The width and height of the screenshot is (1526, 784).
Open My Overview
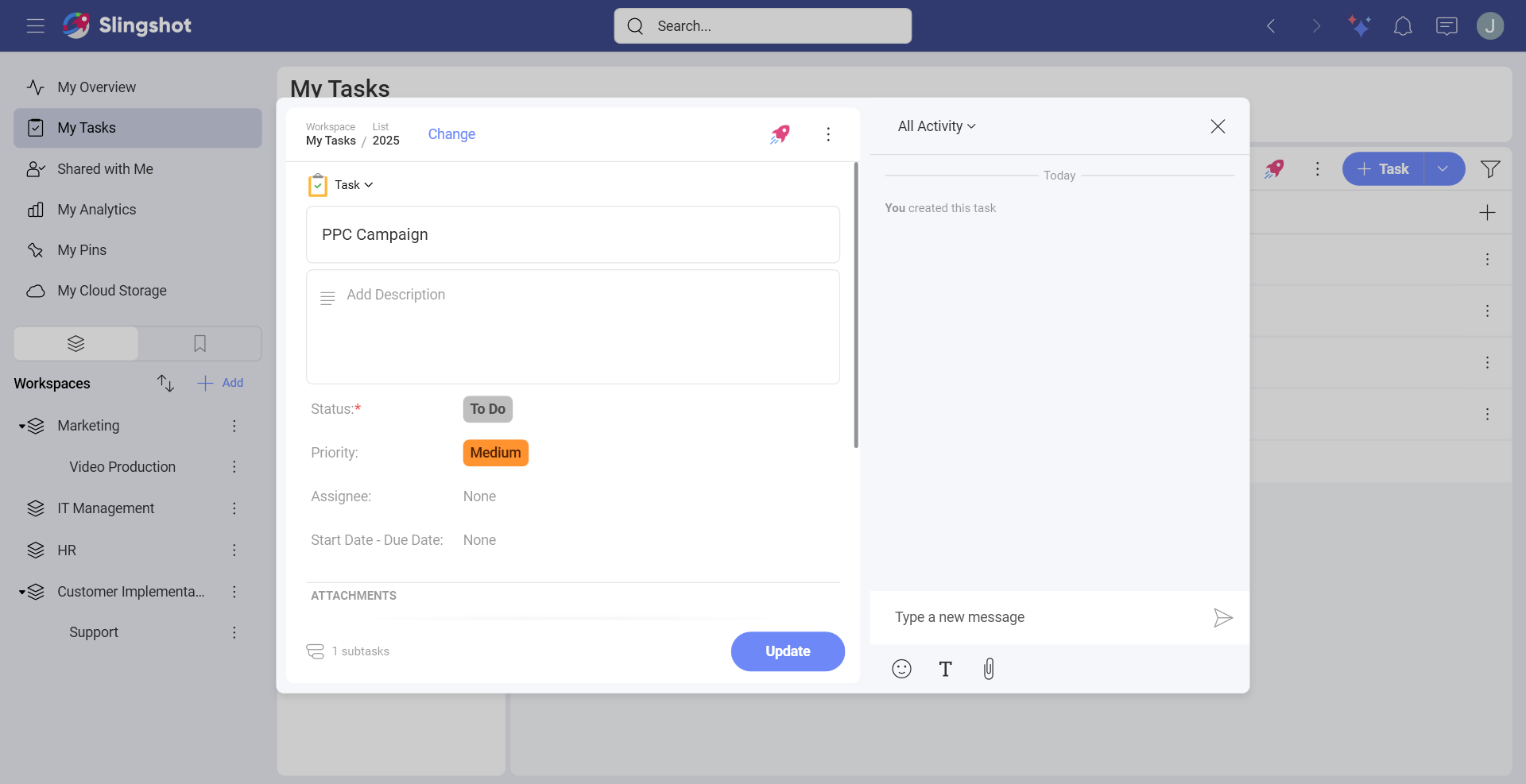137,87
